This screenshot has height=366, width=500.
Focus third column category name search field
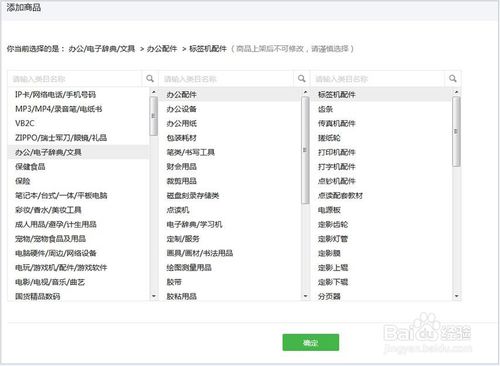378,79
